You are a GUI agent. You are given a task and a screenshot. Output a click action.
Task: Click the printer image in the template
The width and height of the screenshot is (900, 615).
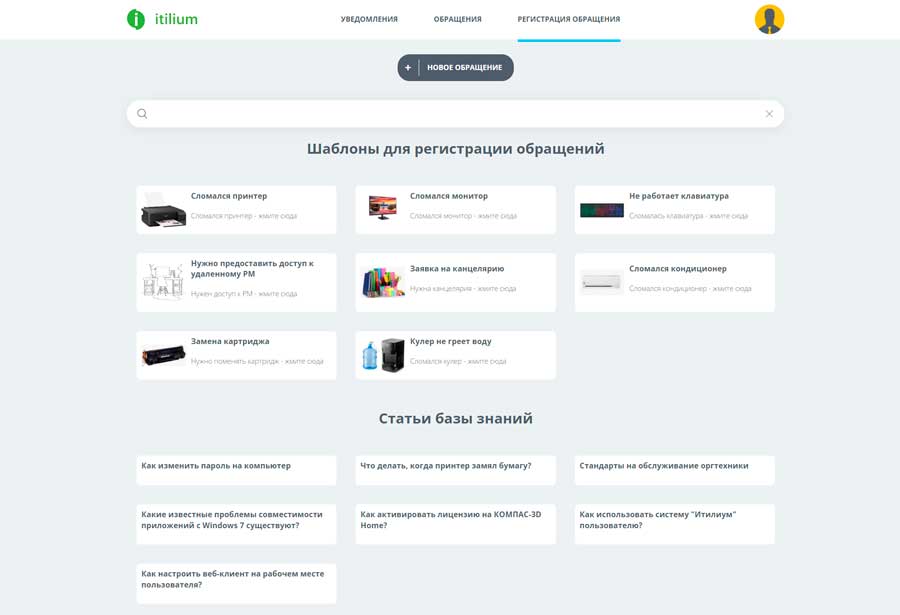[x=163, y=211]
